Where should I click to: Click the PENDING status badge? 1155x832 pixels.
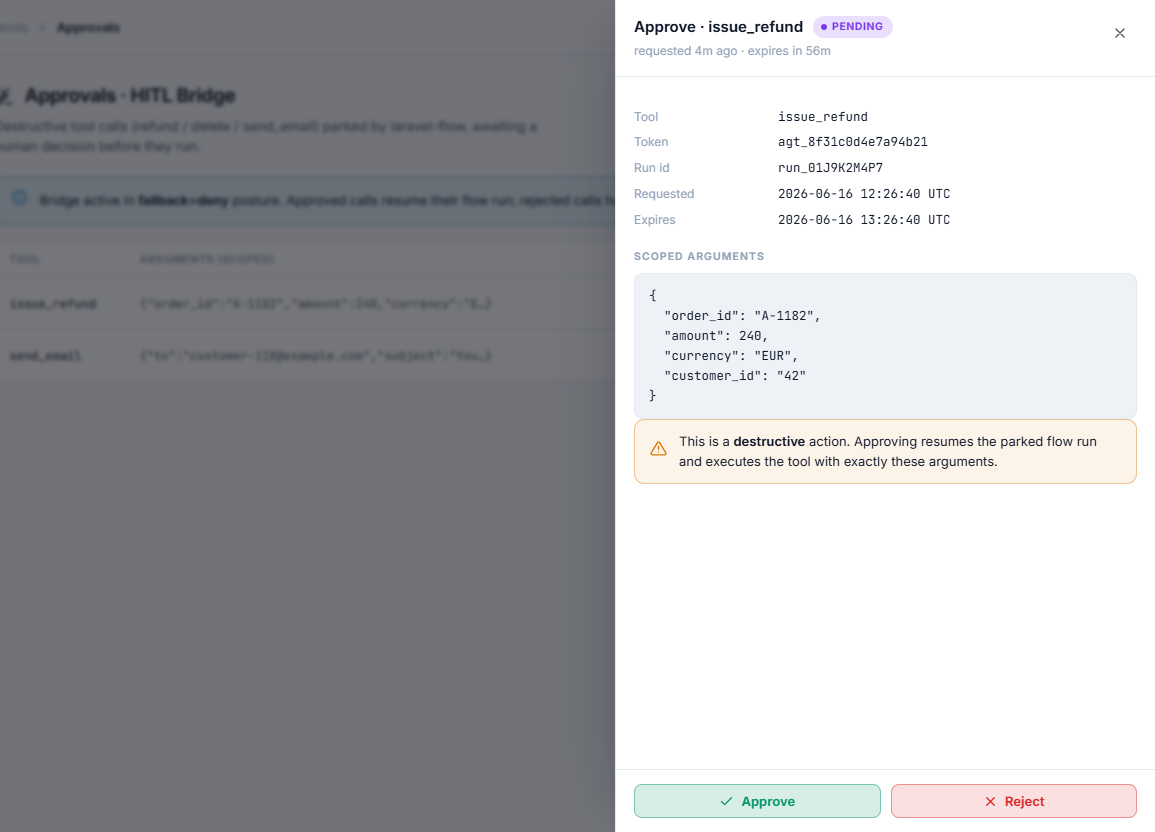pyautogui.click(x=852, y=27)
